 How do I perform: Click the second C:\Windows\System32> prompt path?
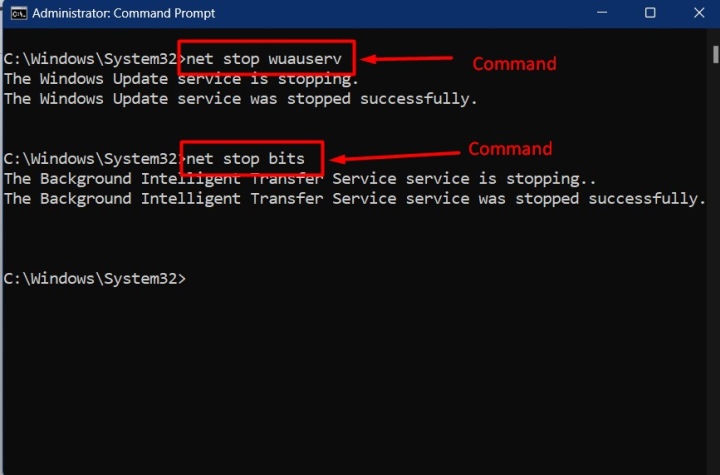pyautogui.click(x=91, y=158)
